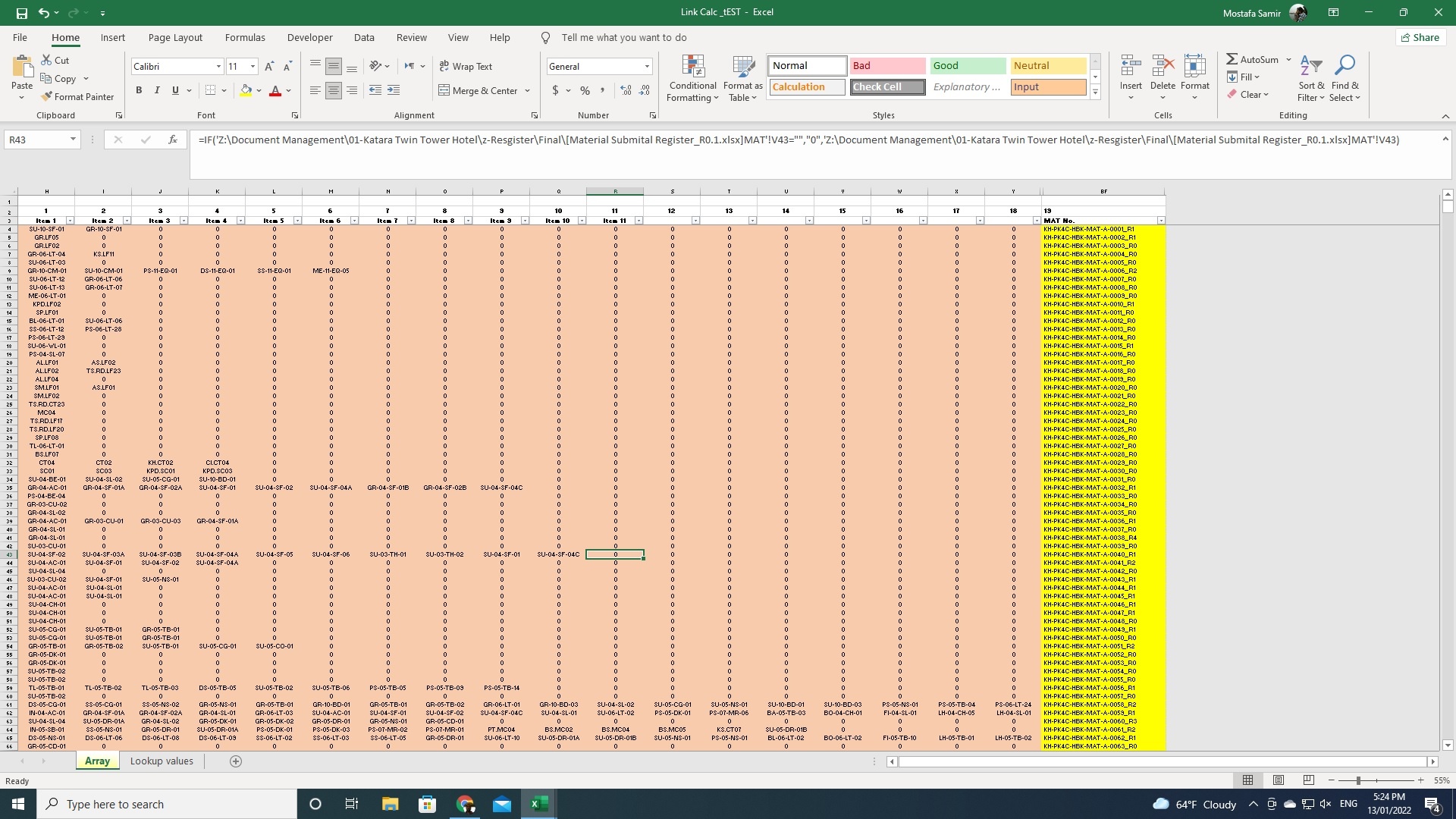This screenshot has height=819, width=1456.
Task: Switch to the Lookup values sheet tab
Action: click(x=162, y=761)
